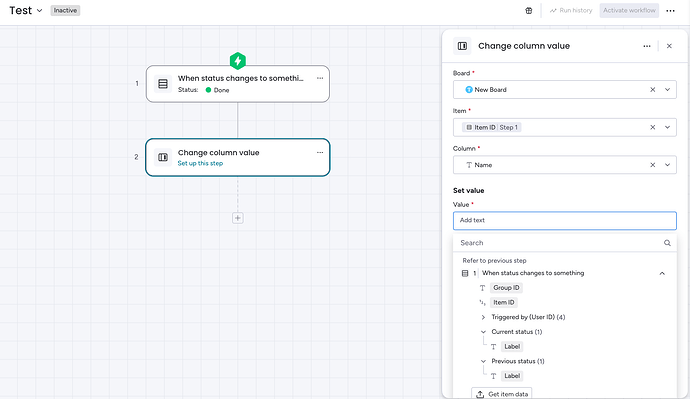
Task: Click the table icon beside step 1 reference
Action: point(465,273)
